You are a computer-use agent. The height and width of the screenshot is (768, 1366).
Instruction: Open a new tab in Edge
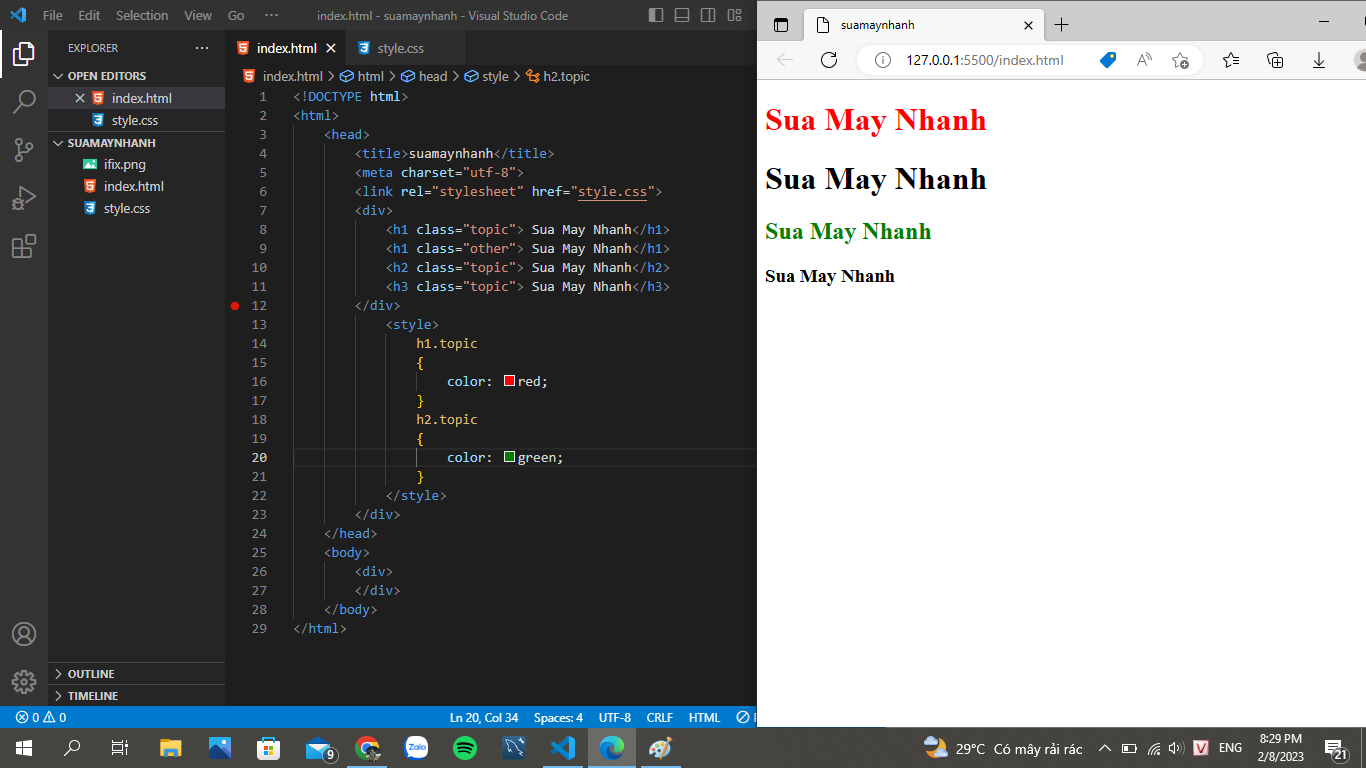(1061, 25)
